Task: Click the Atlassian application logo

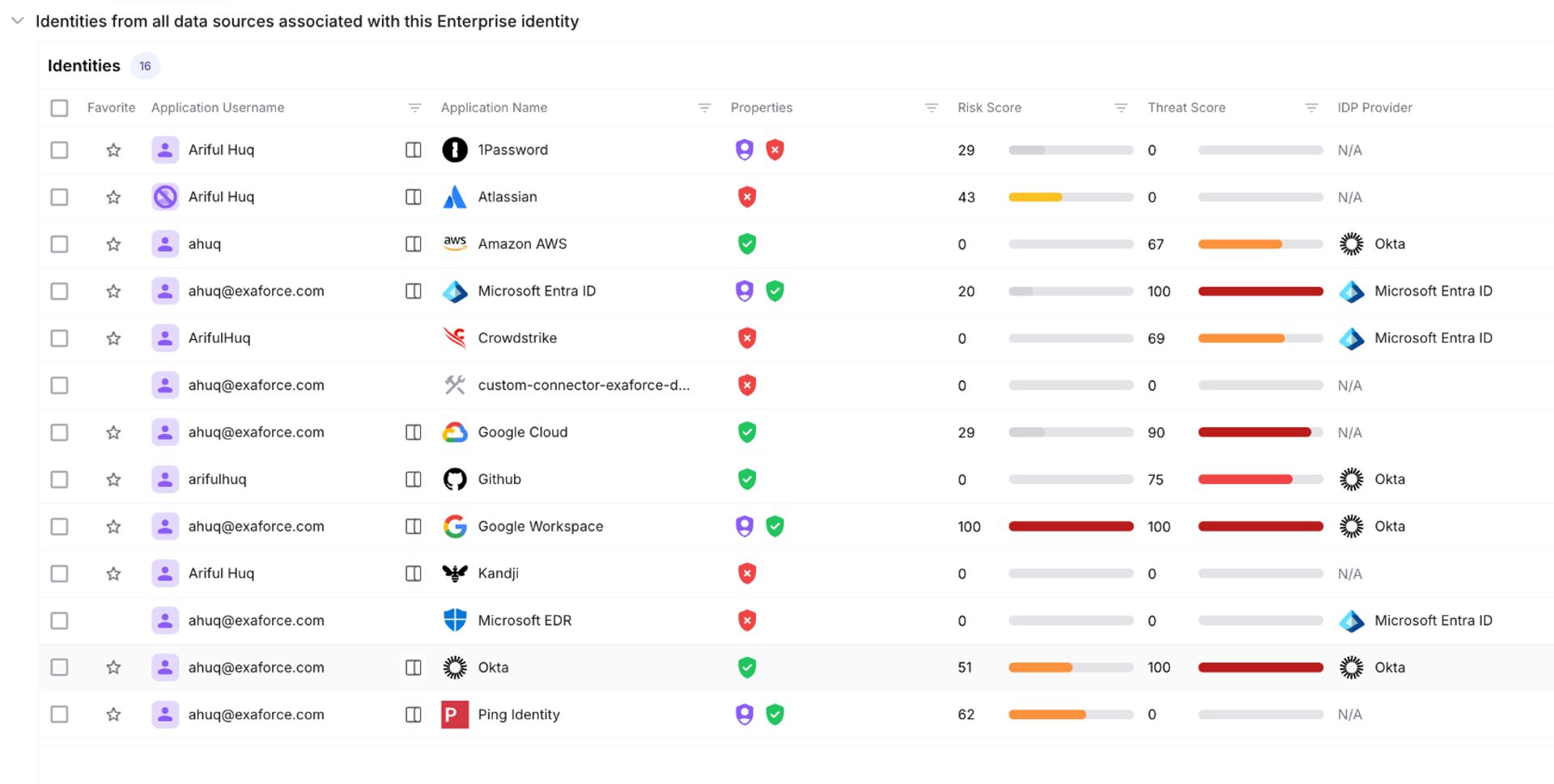Action: tap(455, 197)
